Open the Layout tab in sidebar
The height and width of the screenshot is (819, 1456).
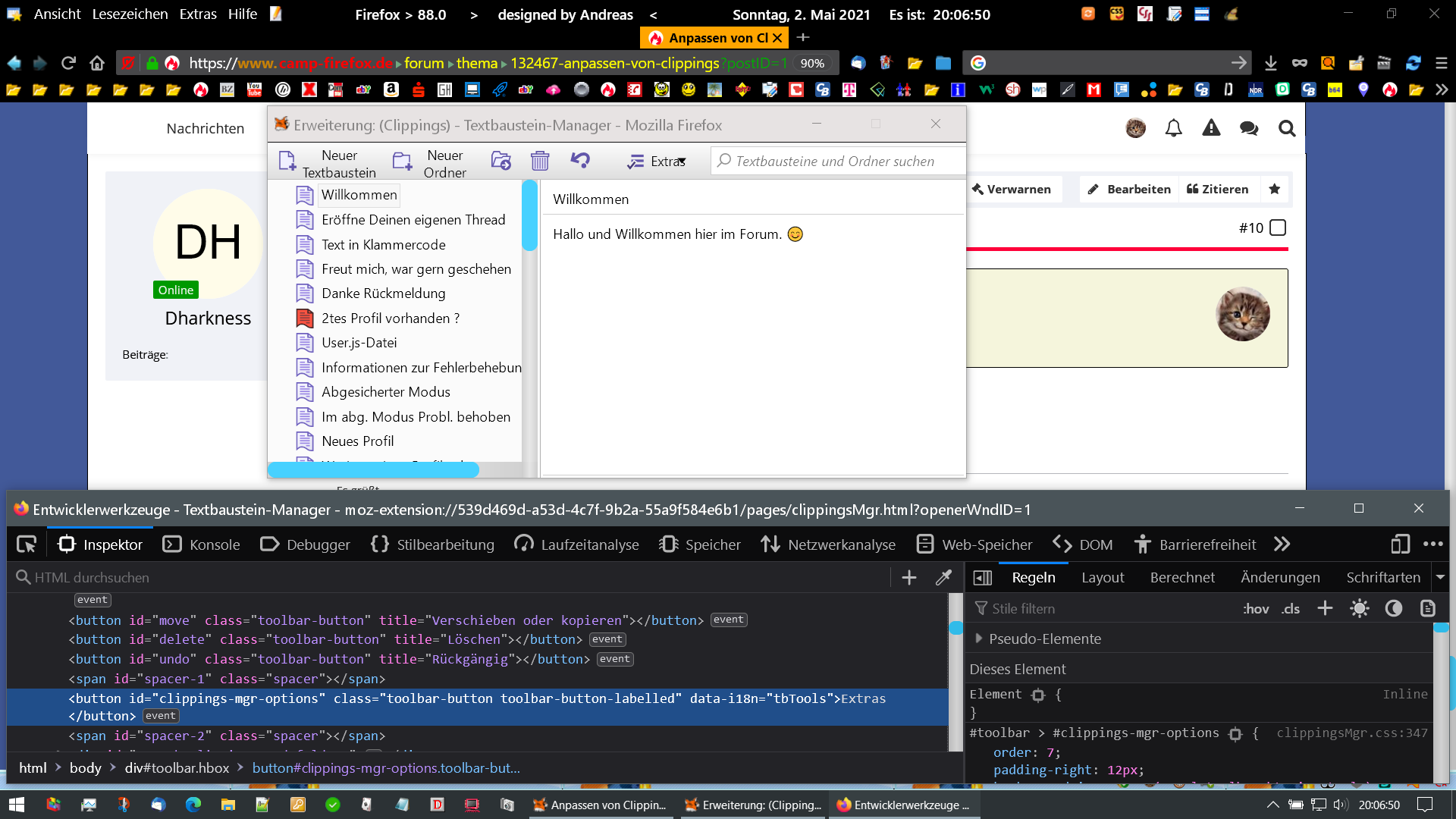click(1103, 578)
